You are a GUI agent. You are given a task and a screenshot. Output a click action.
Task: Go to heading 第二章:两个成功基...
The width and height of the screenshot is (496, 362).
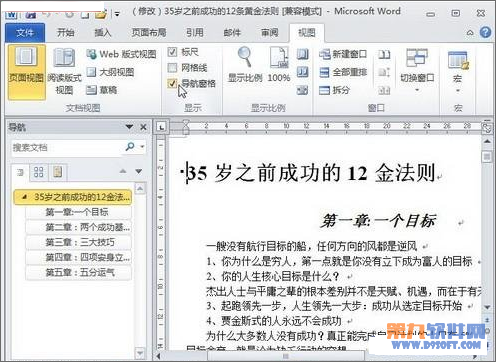click(78, 227)
